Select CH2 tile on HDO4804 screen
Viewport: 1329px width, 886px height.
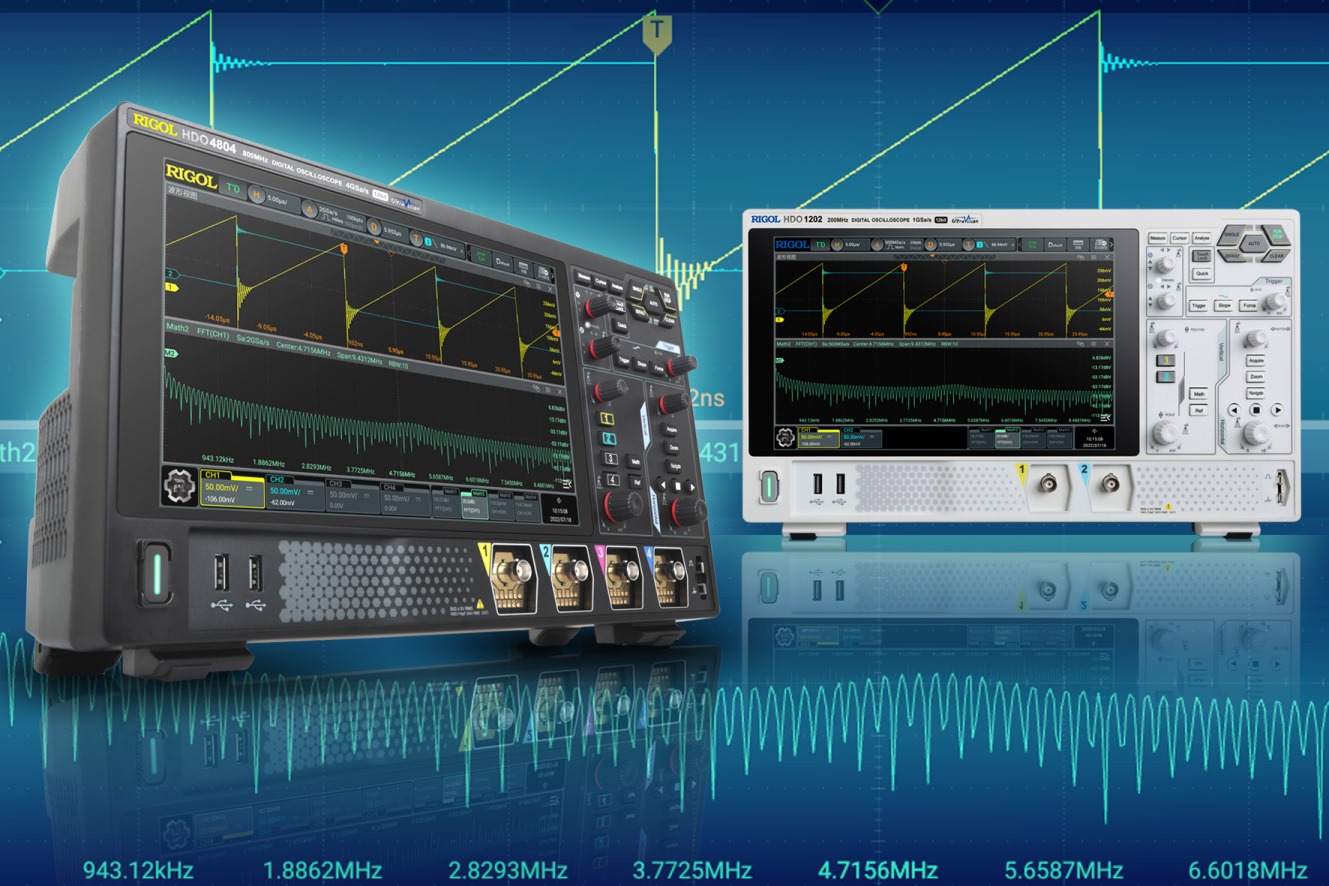pos(295,495)
